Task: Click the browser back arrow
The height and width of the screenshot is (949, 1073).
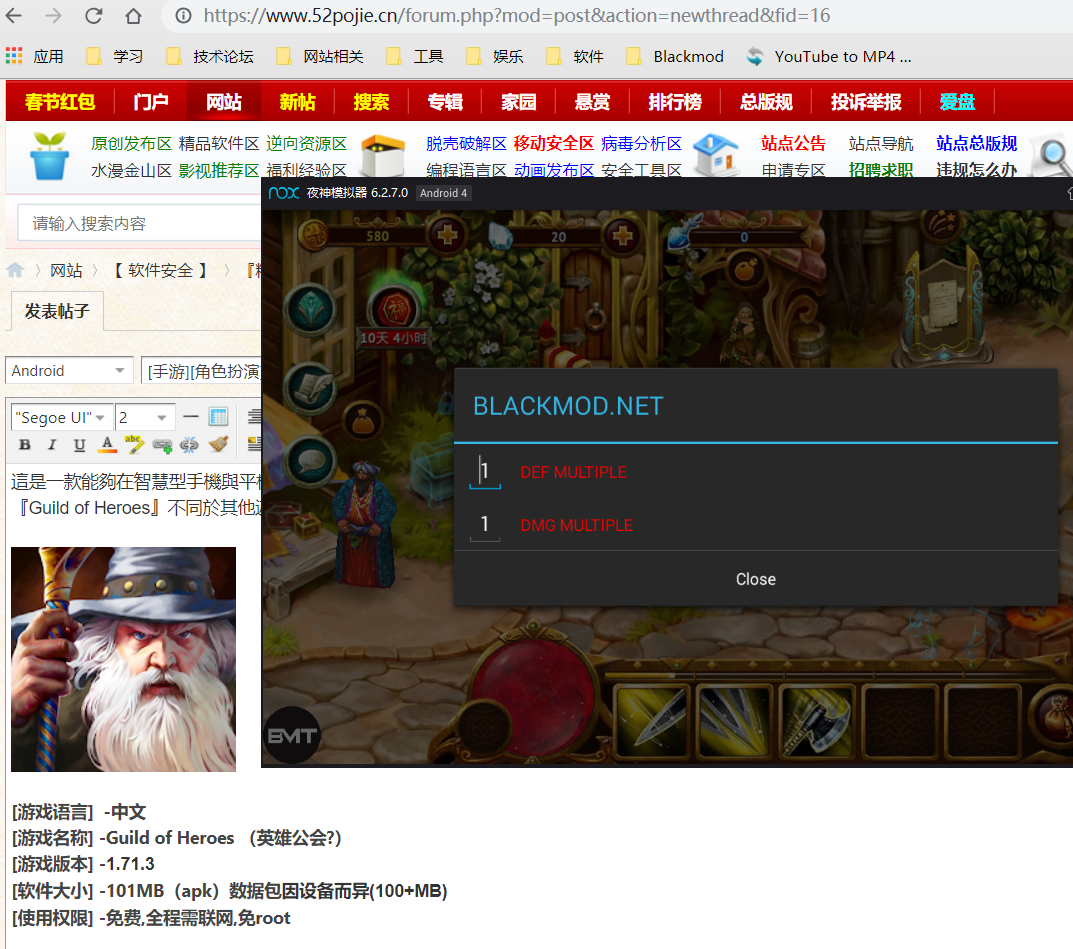Action: 14,15
